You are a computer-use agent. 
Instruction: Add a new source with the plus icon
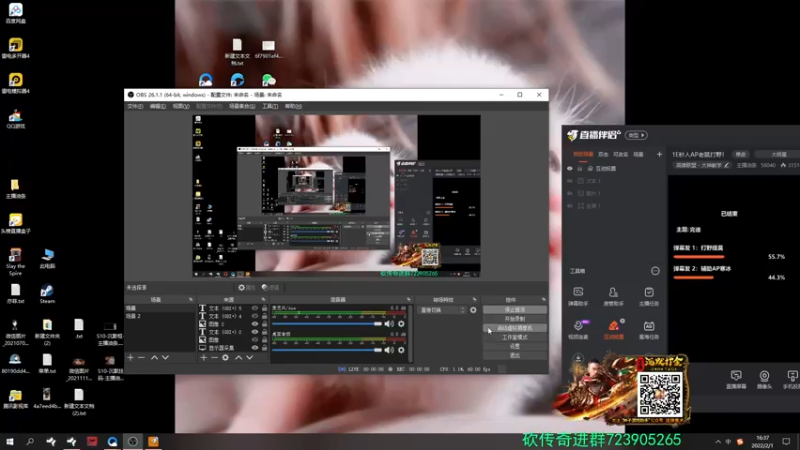click(x=204, y=358)
